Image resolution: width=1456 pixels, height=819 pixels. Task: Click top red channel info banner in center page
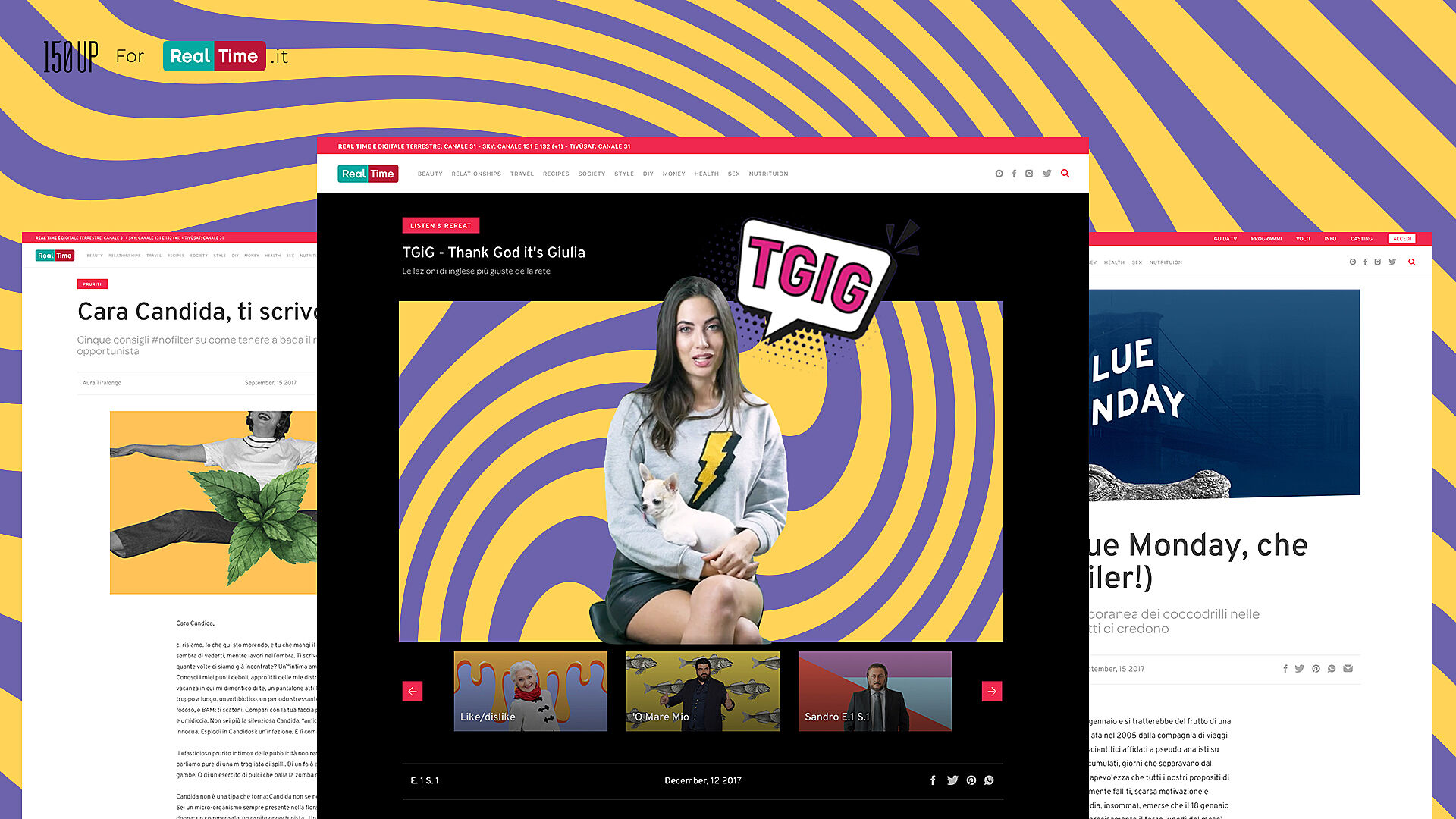pyautogui.click(x=702, y=146)
